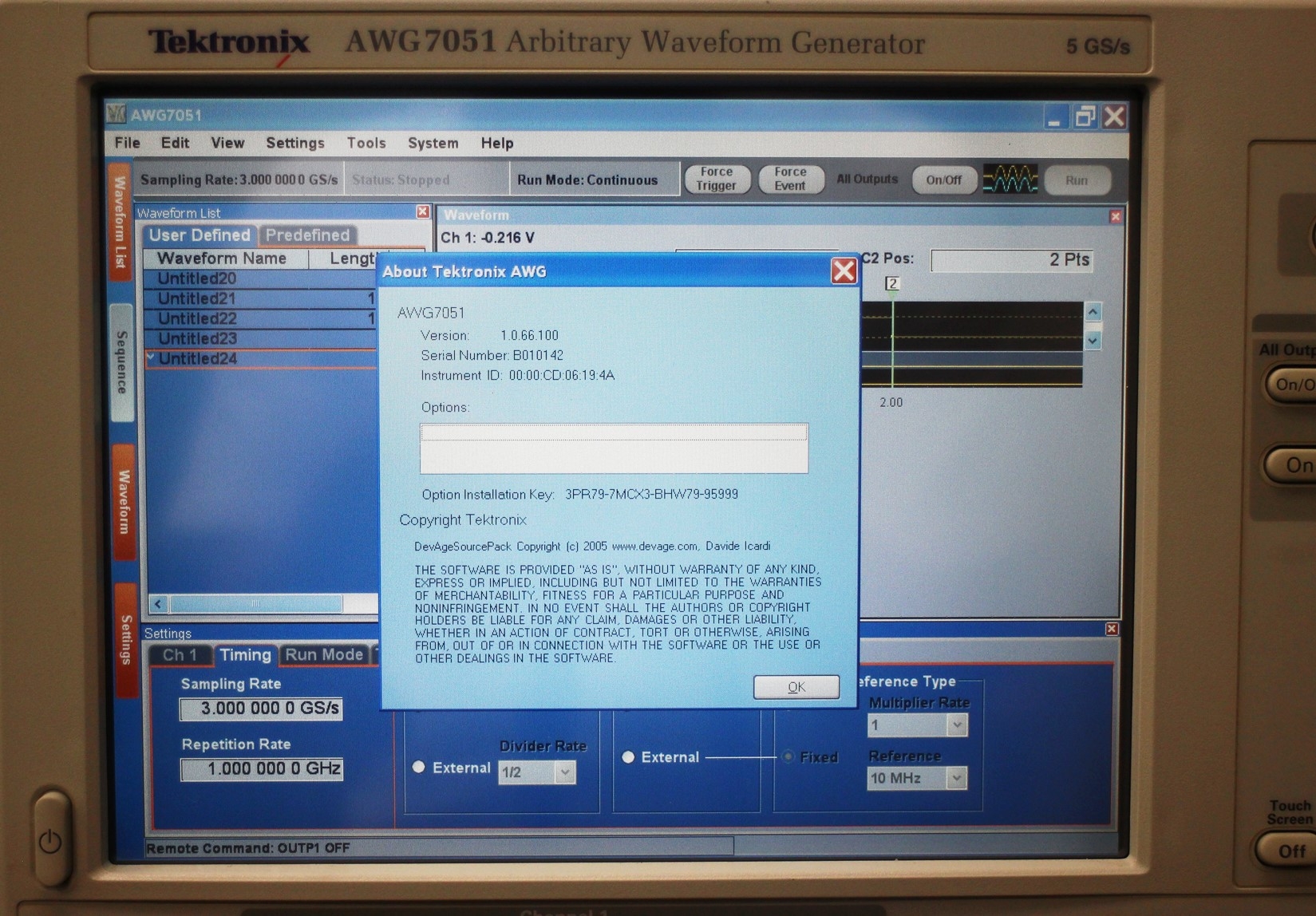Open the Tools menu
The width and height of the screenshot is (1316, 916).
[366, 143]
